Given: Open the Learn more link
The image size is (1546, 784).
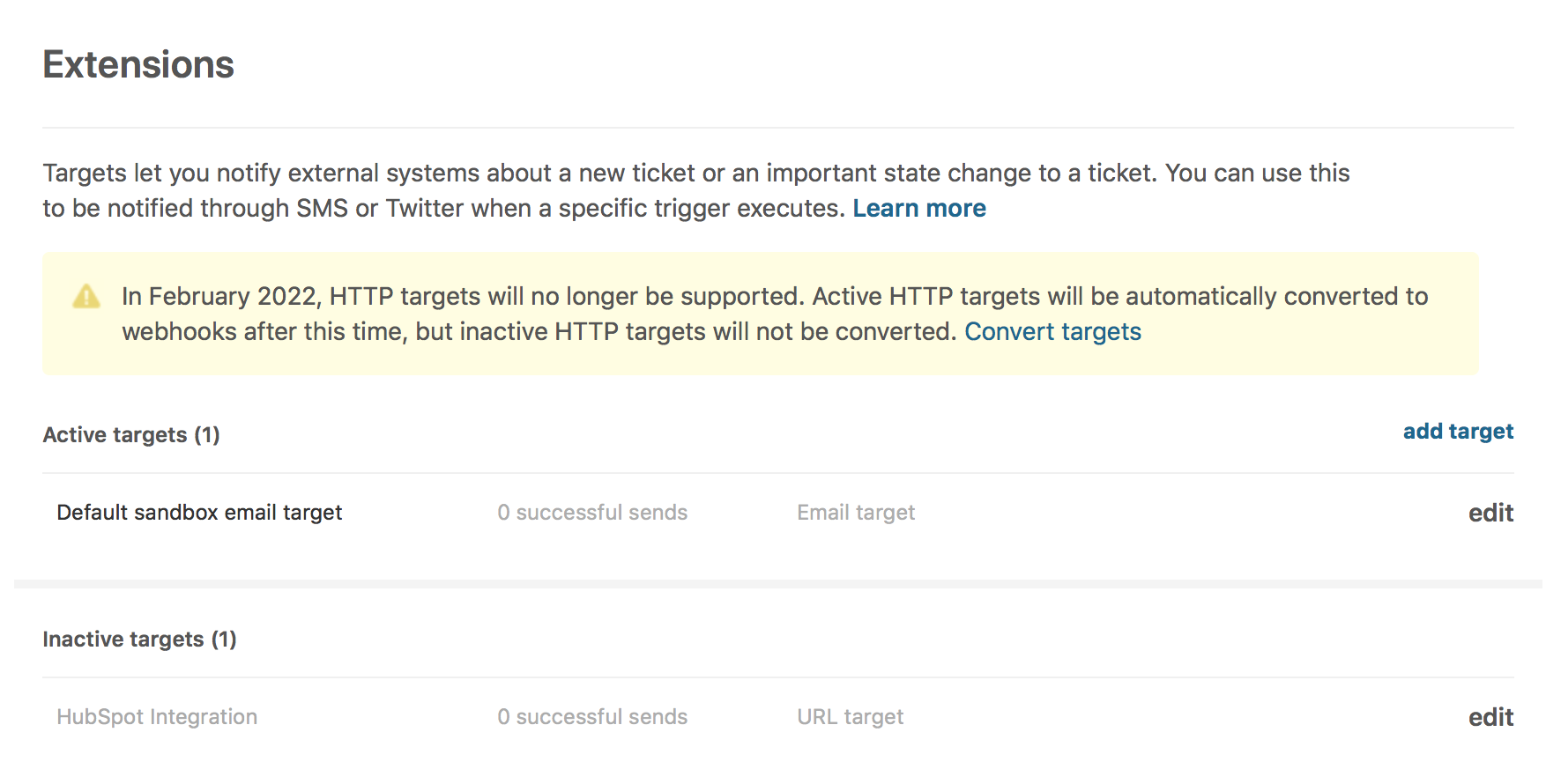Looking at the screenshot, I should [x=918, y=209].
